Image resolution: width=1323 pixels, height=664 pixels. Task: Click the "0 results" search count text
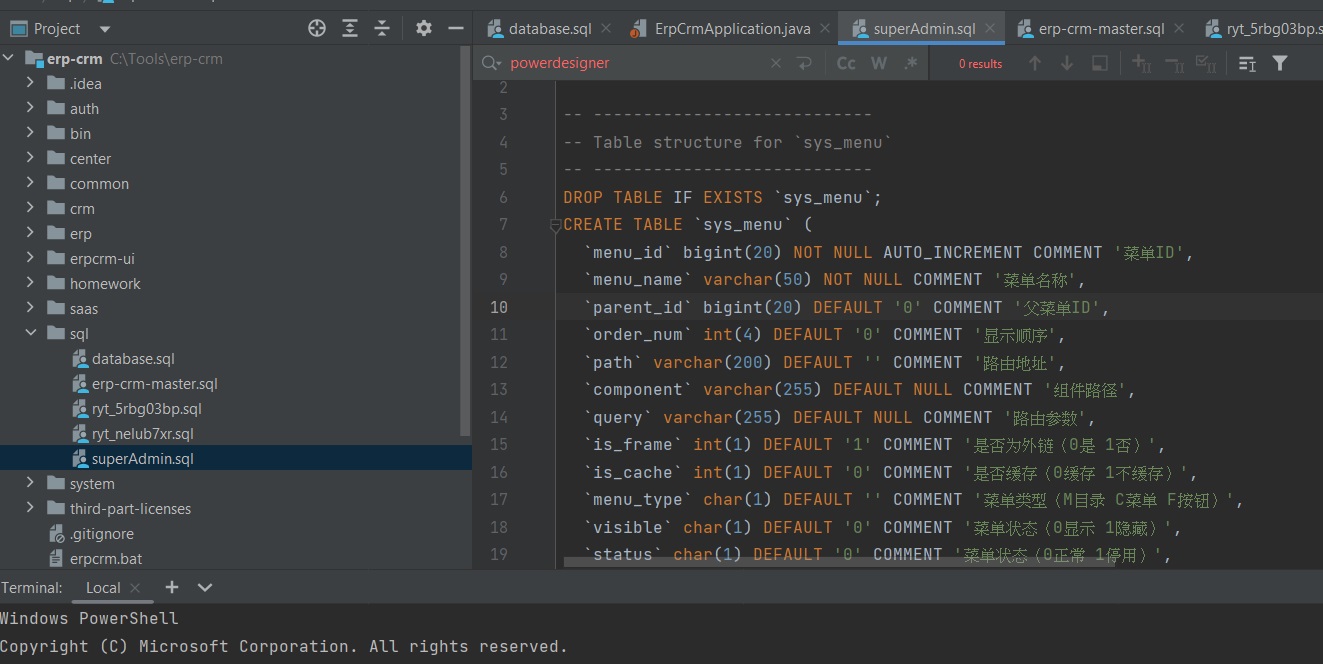tap(980, 64)
